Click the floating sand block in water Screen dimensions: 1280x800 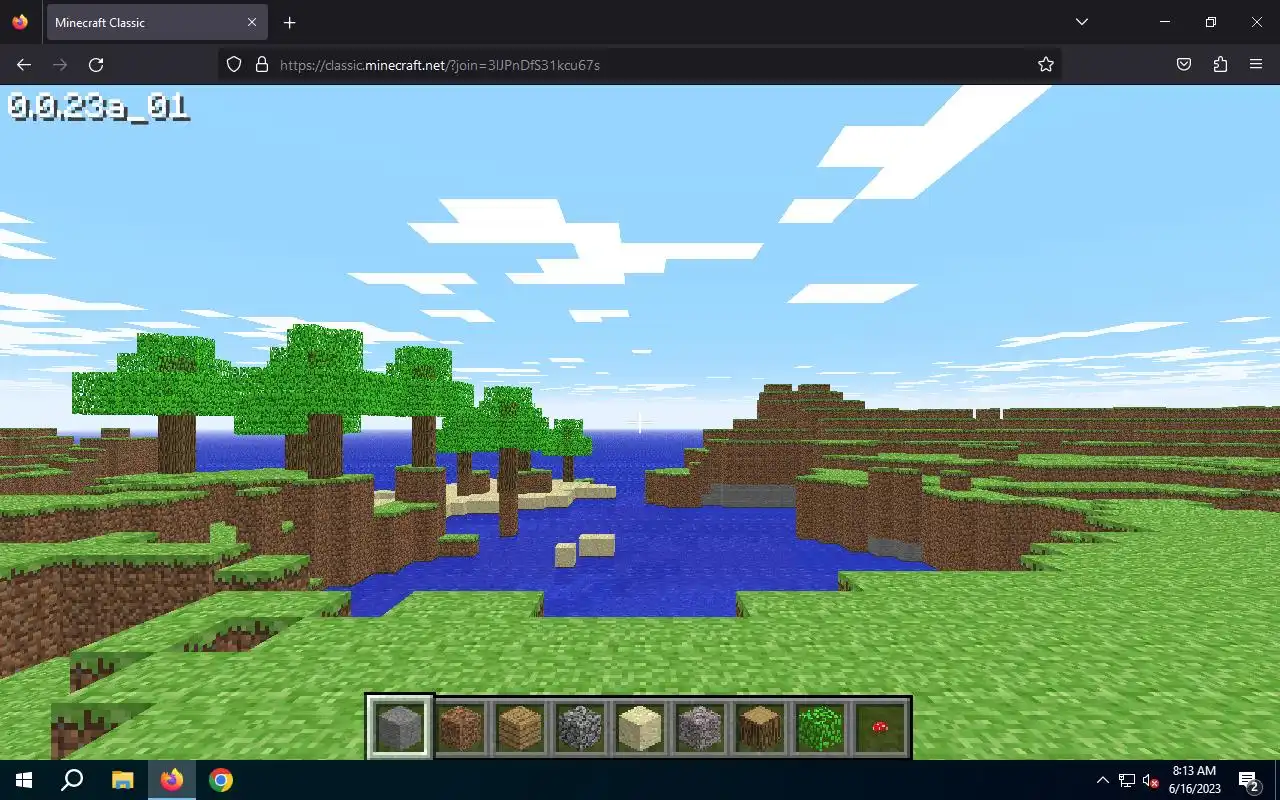[596, 545]
